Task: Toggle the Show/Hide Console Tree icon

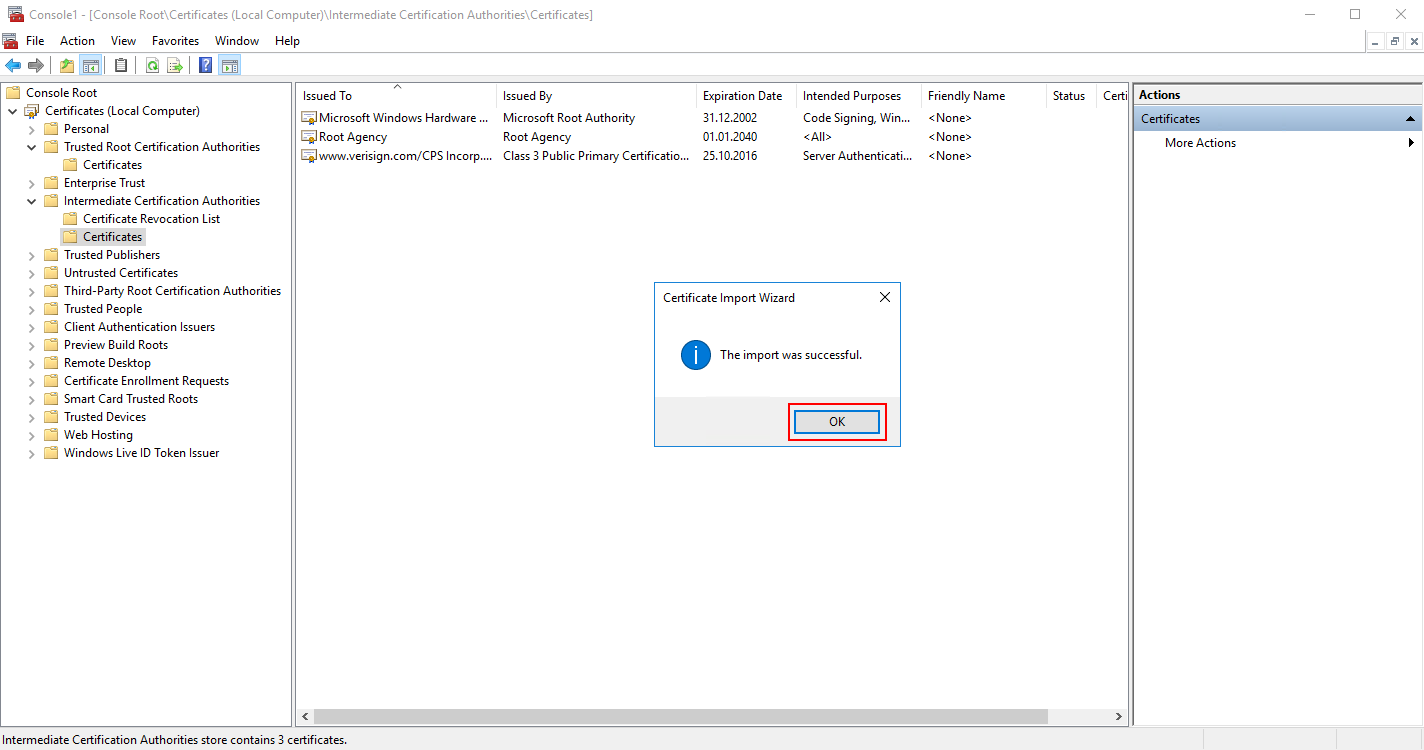Action: 93,65
